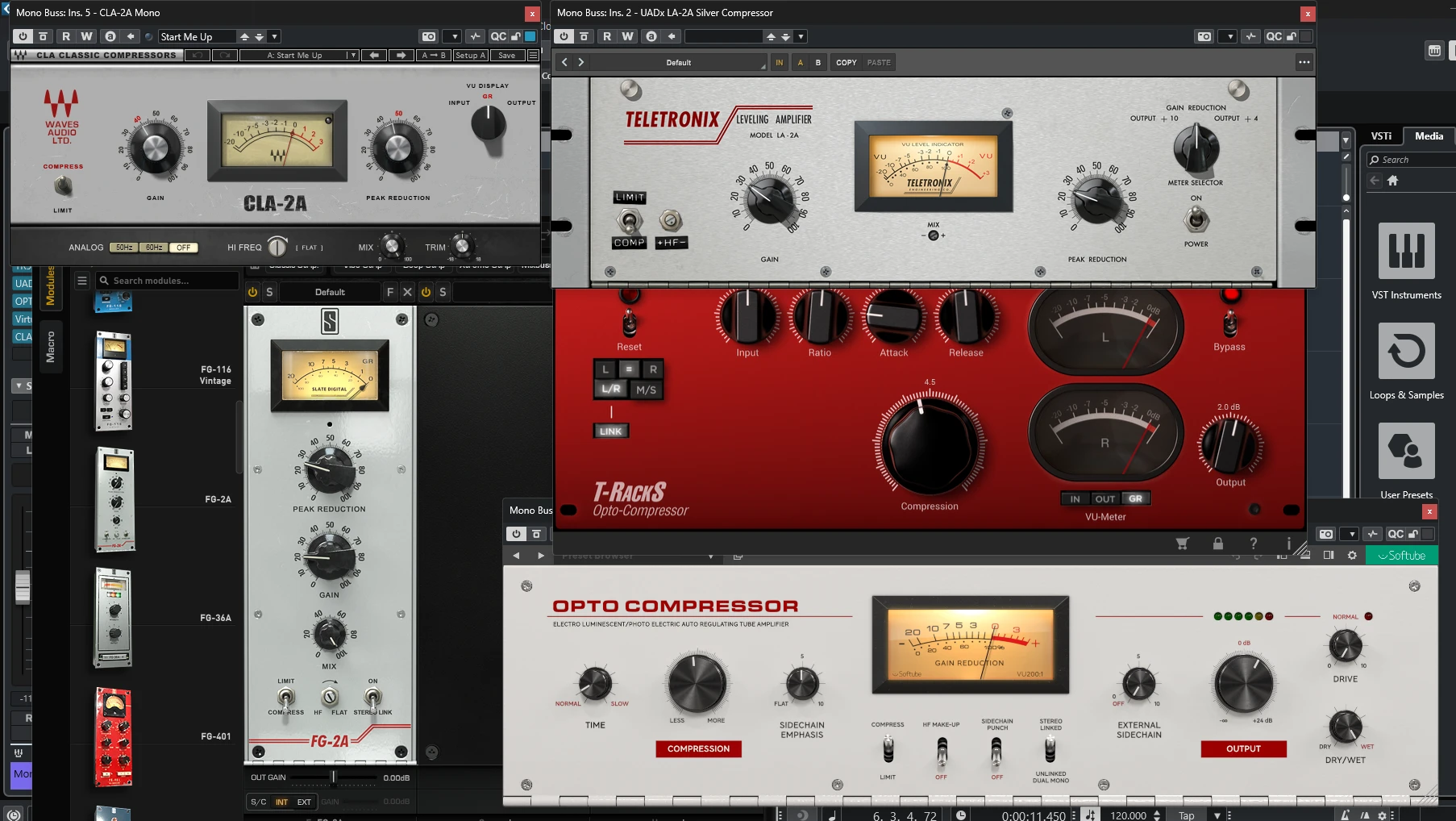Switch to VSTi tab

click(1381, 135)
